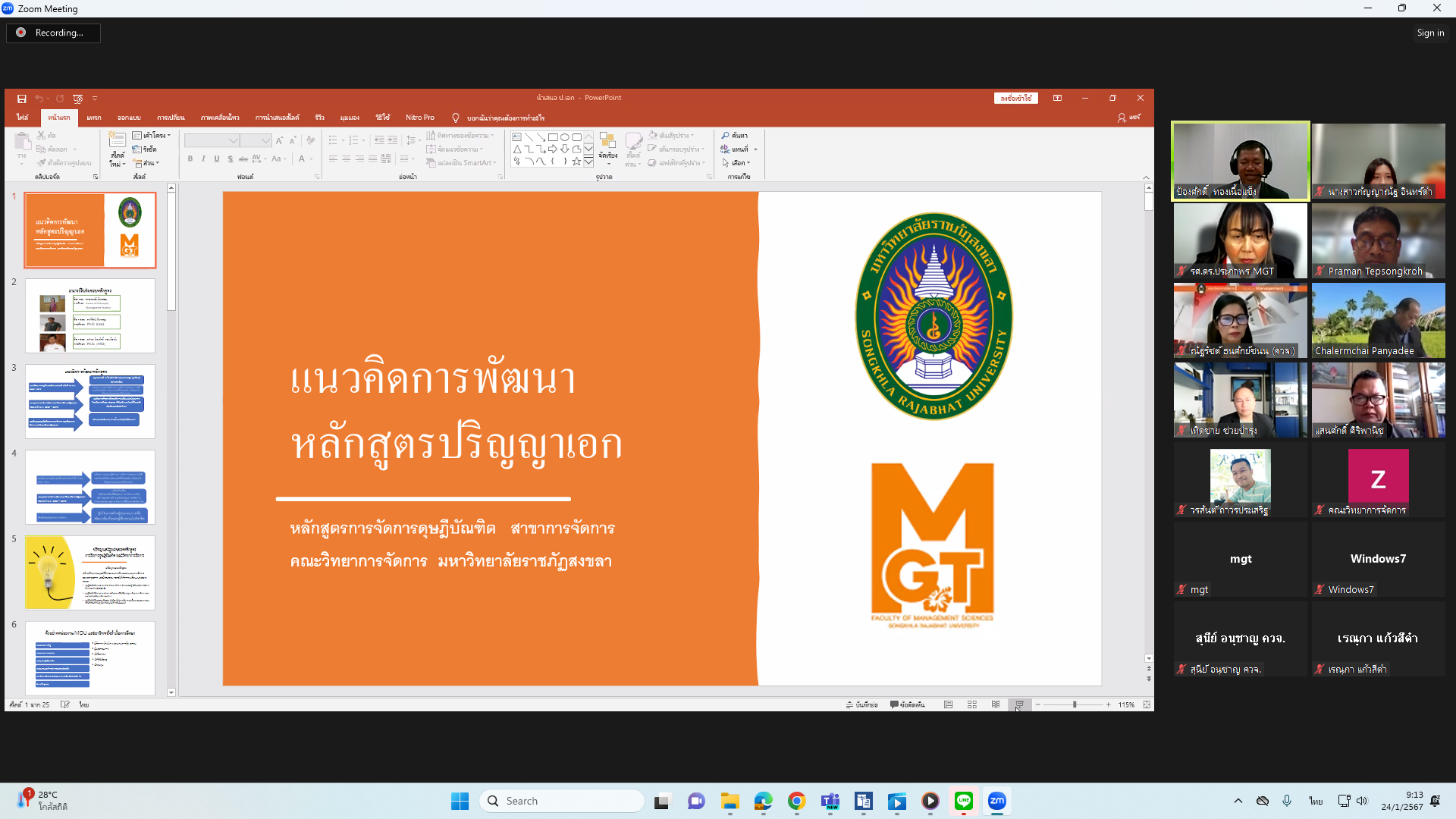Click the Find magnifier icon in ribbon
Image resolution: width=1456 pixels, height=819 pixels.
(726, 136)
